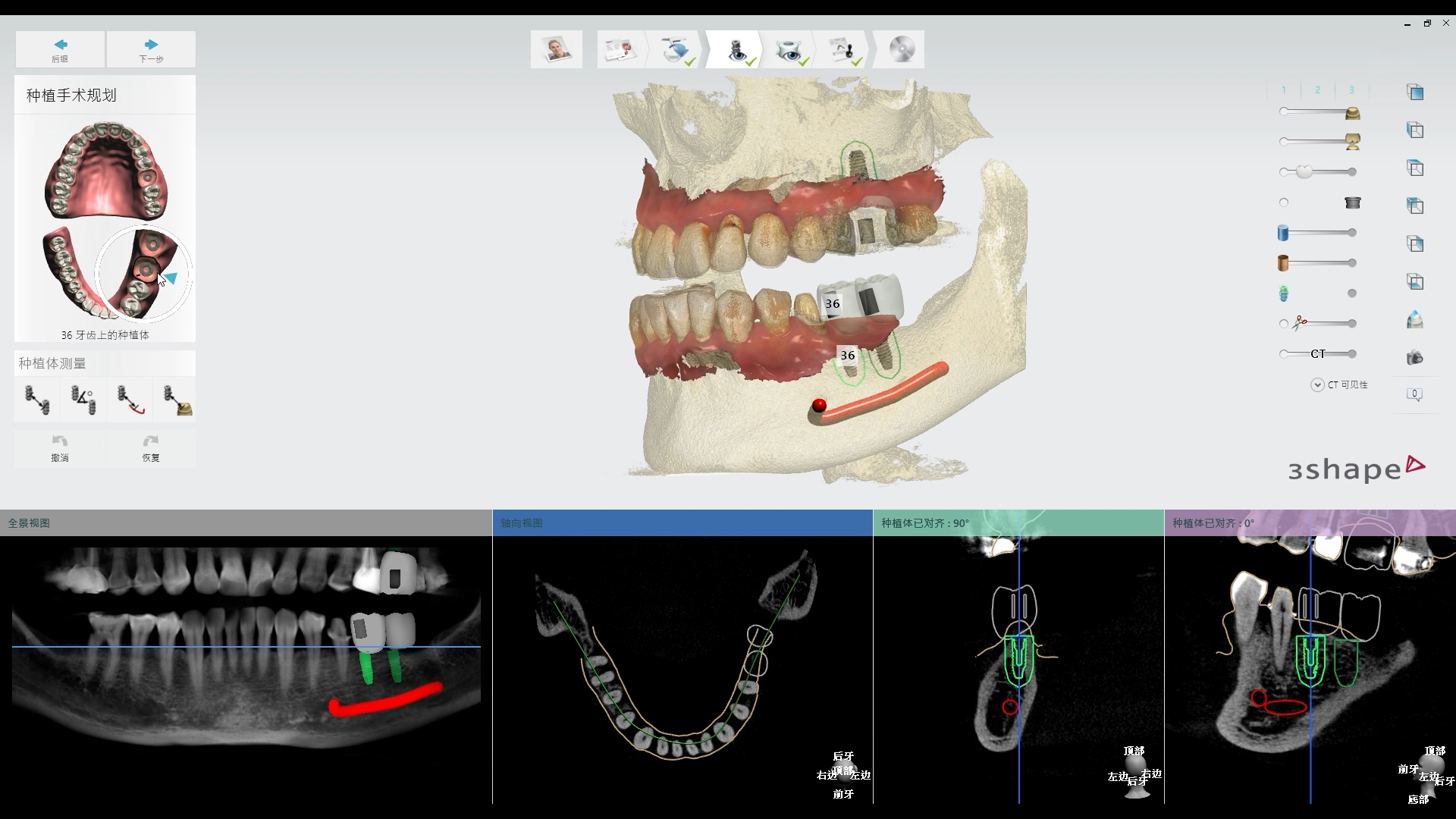Open the disc export workflow step
This screenshot has height=819, width=1456.
[901, 50]
